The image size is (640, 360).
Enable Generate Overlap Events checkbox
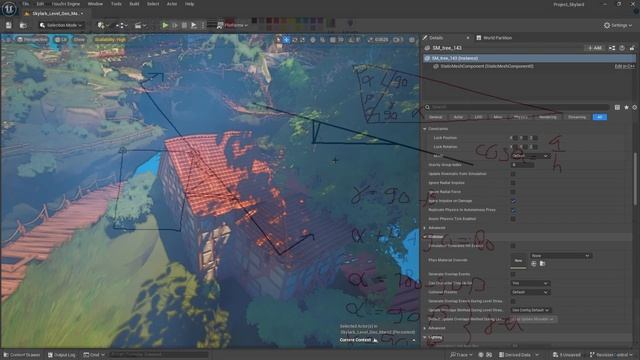513,274
